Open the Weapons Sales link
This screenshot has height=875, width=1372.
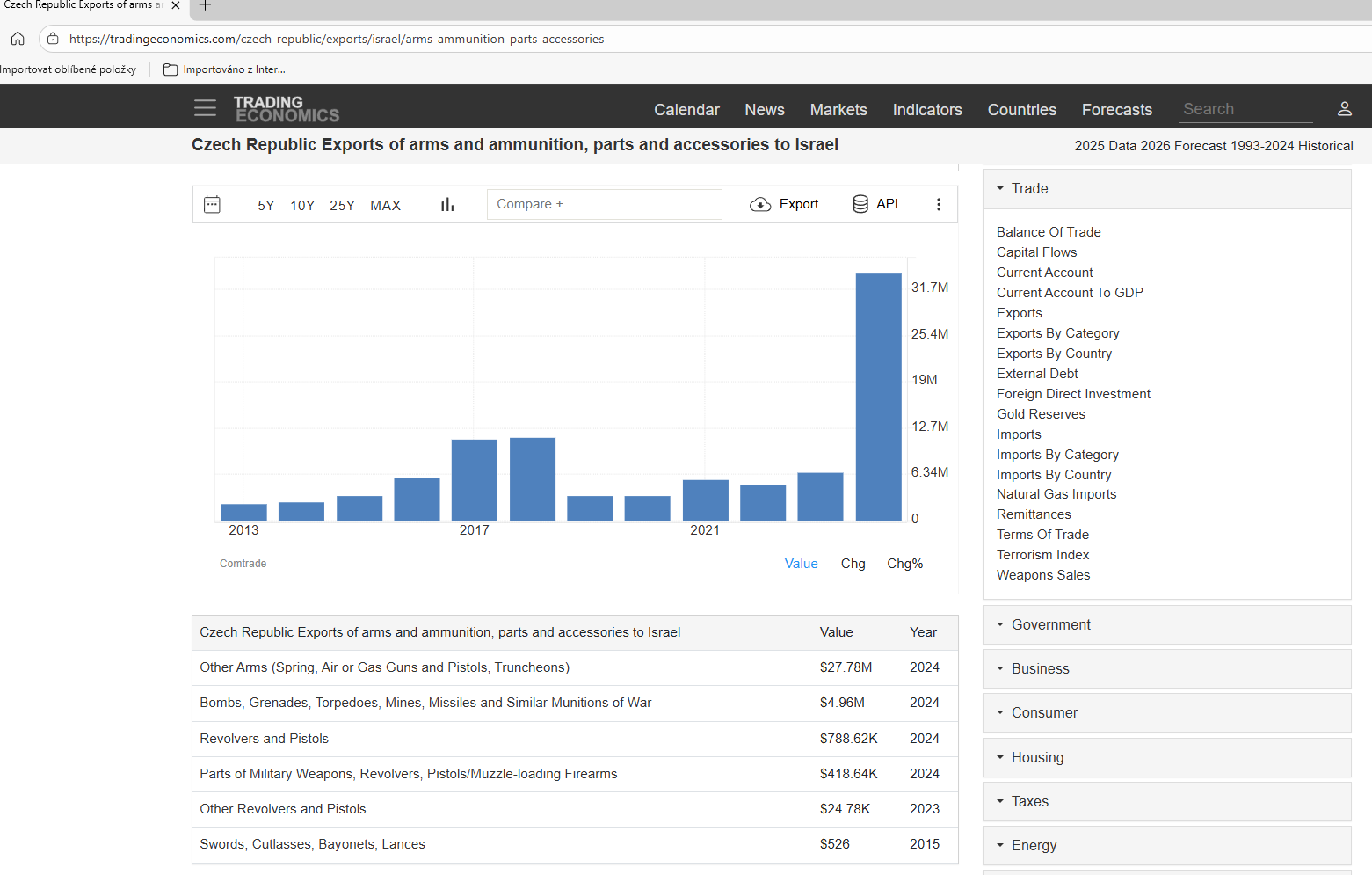(x=1042, y=575)
